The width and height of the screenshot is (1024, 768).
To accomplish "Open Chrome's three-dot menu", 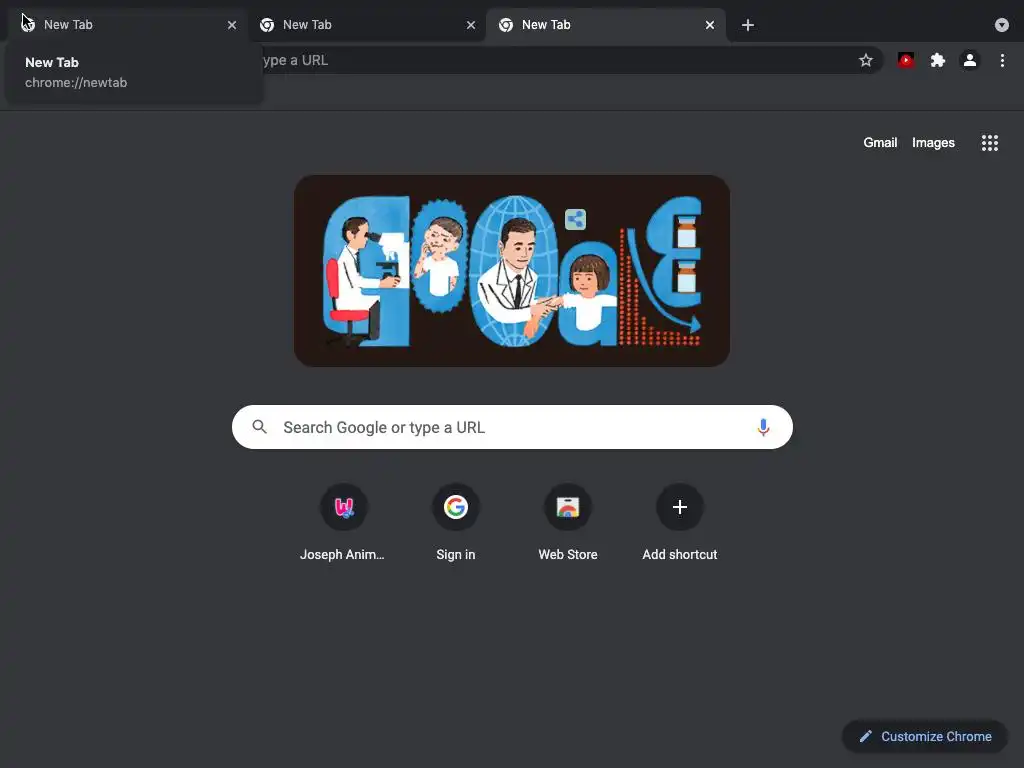I will tap(1002, 60).
